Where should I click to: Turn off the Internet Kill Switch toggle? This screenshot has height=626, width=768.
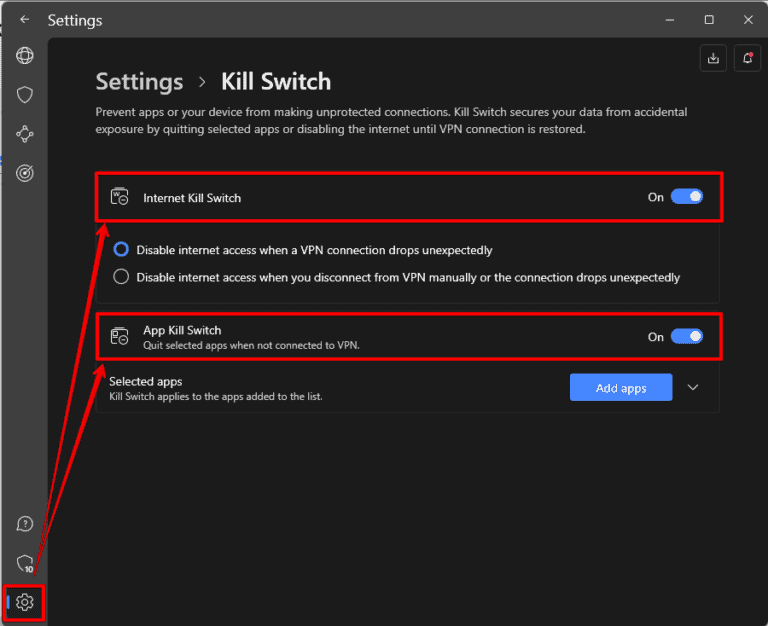point(686,197)
